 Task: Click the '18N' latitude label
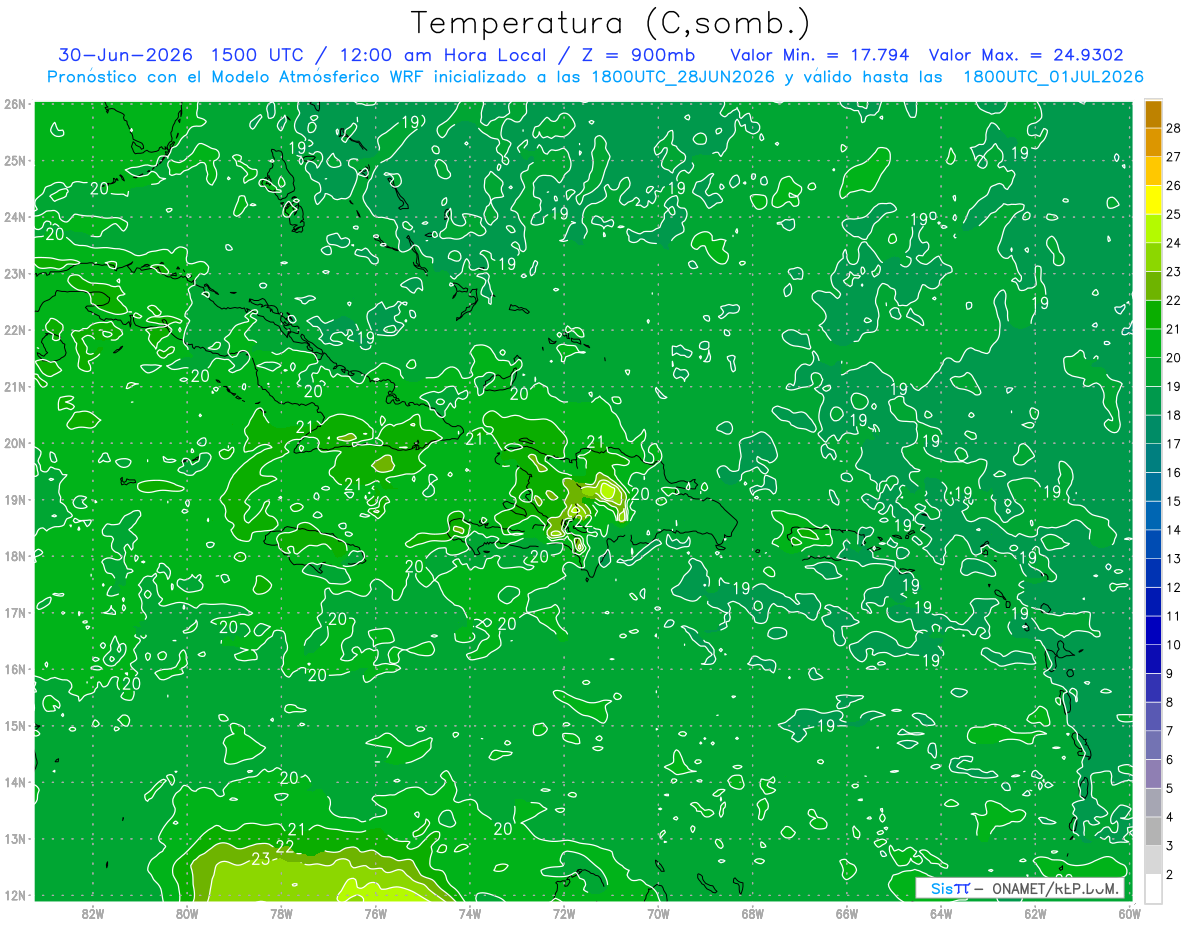tap(15, 556)
